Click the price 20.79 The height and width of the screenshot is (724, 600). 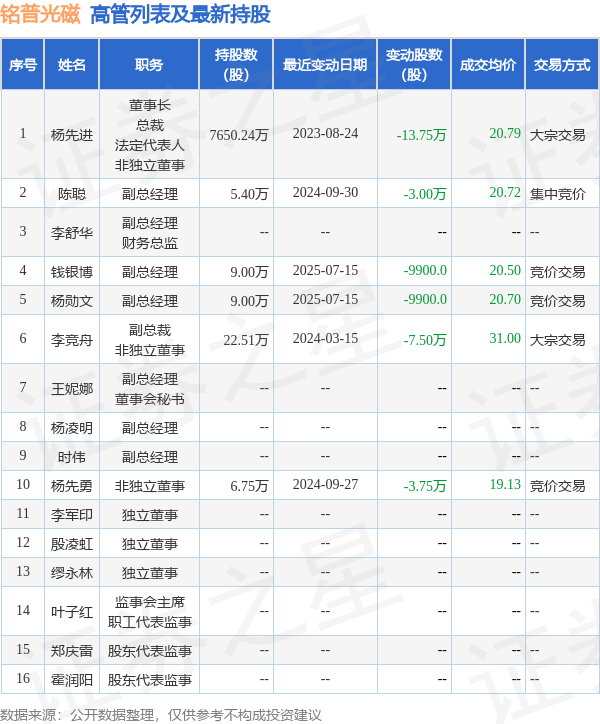(505, 133)
